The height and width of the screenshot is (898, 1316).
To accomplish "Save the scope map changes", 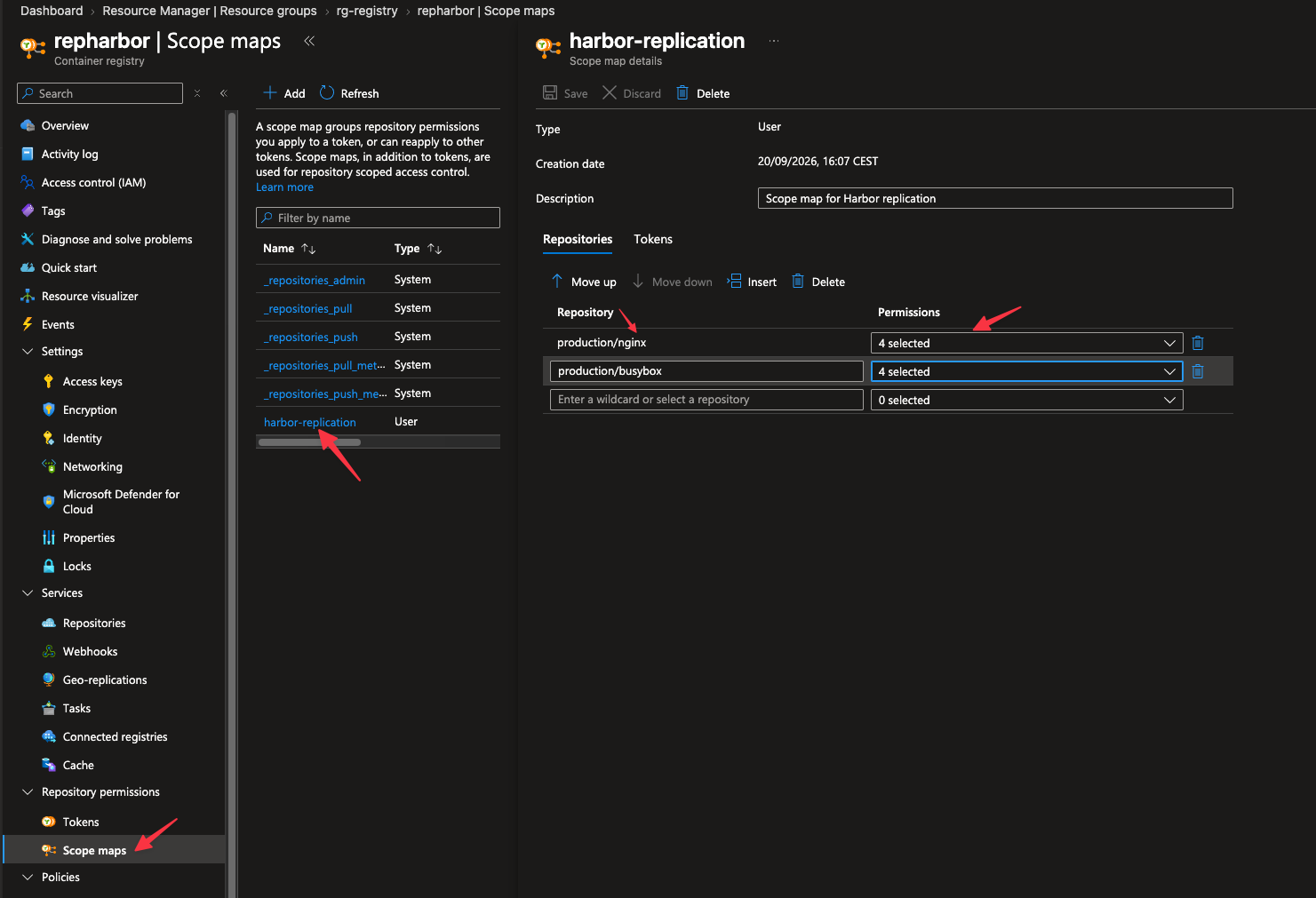I will point(565,93).
